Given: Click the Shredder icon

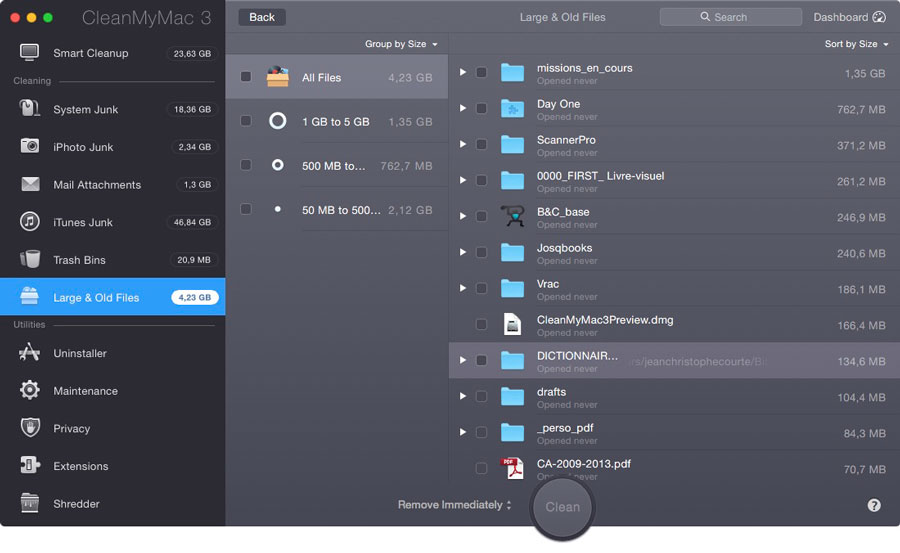Looking at the screenshot, I should click(x=29, y=502).
